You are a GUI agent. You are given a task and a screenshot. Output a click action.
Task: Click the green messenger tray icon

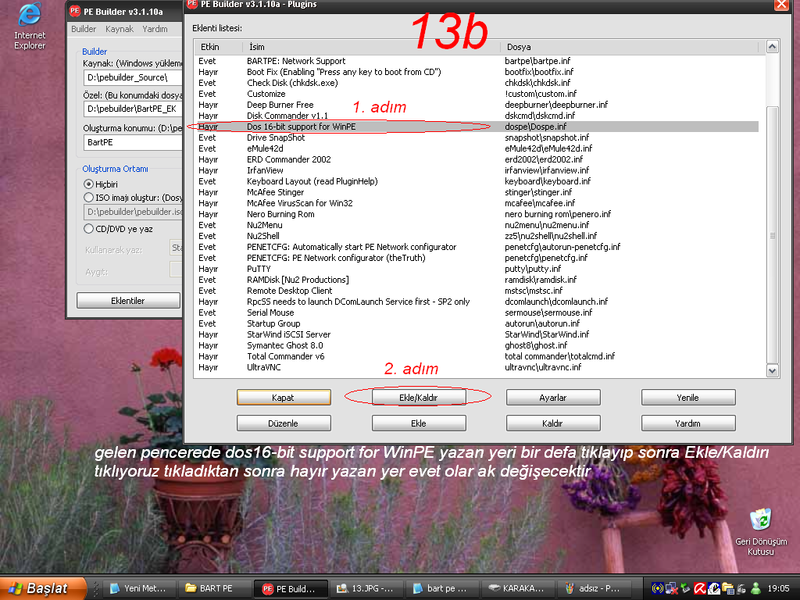click(x=756, y=588)
